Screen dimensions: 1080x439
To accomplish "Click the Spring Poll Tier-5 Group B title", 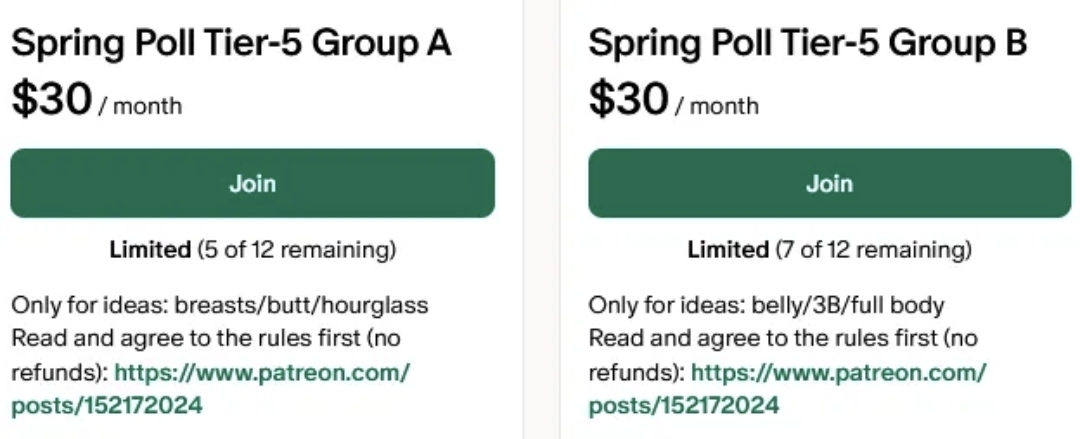I will click(808, 43).
